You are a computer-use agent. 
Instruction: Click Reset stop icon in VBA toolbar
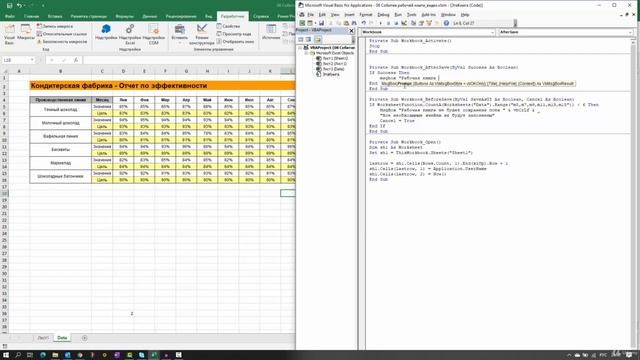[396, 23]
